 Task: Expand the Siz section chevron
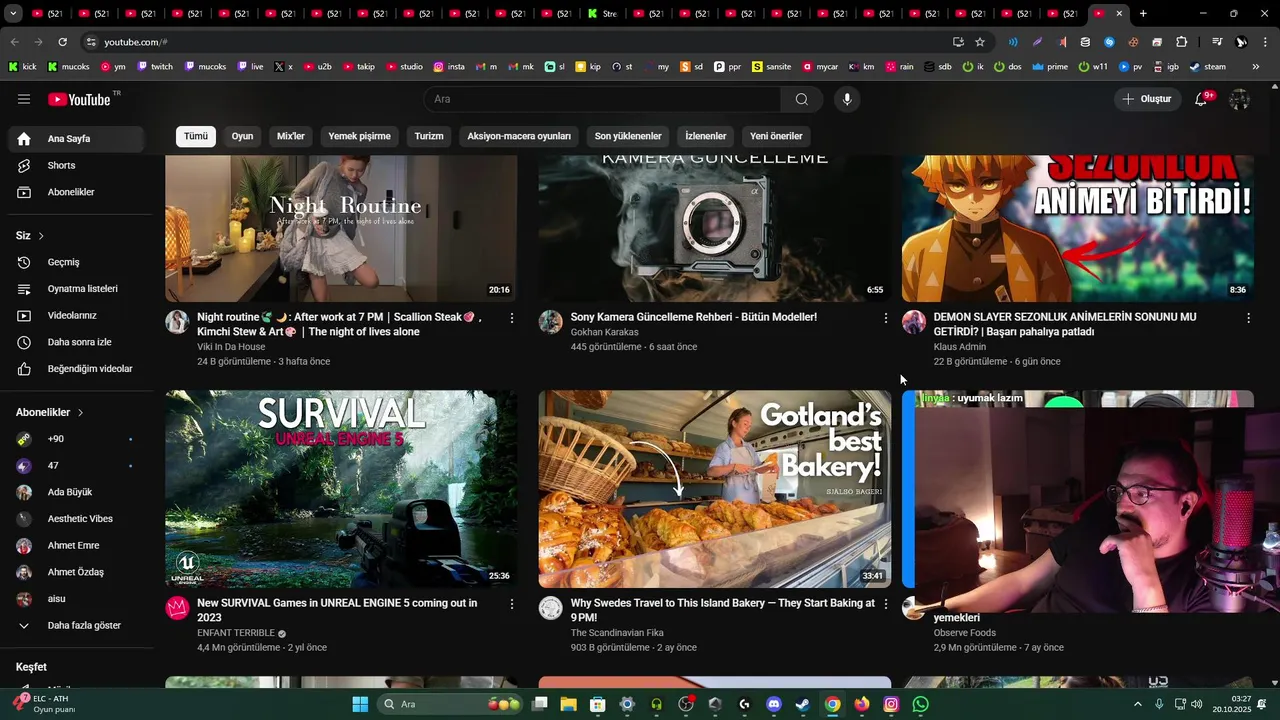pos(41,236)
